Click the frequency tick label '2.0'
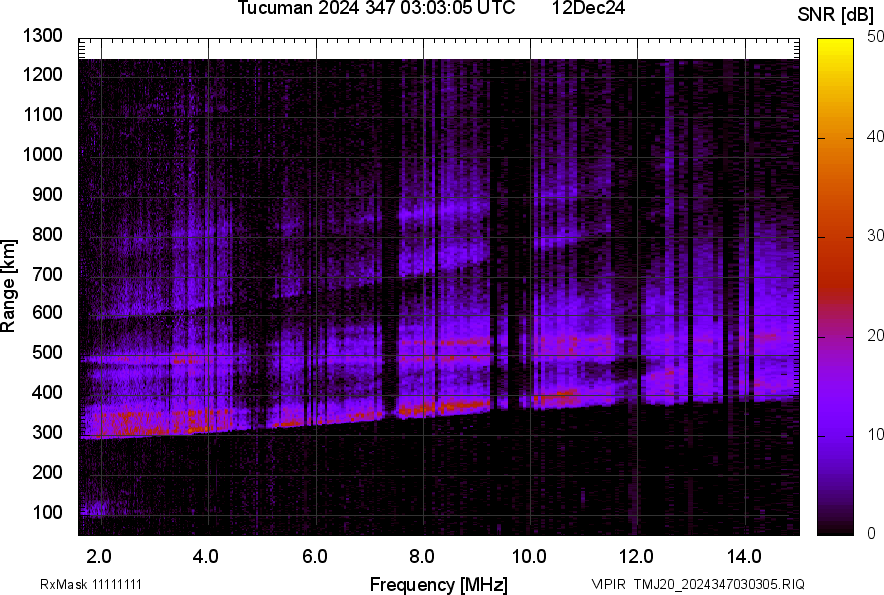 [x=99, y=557]
